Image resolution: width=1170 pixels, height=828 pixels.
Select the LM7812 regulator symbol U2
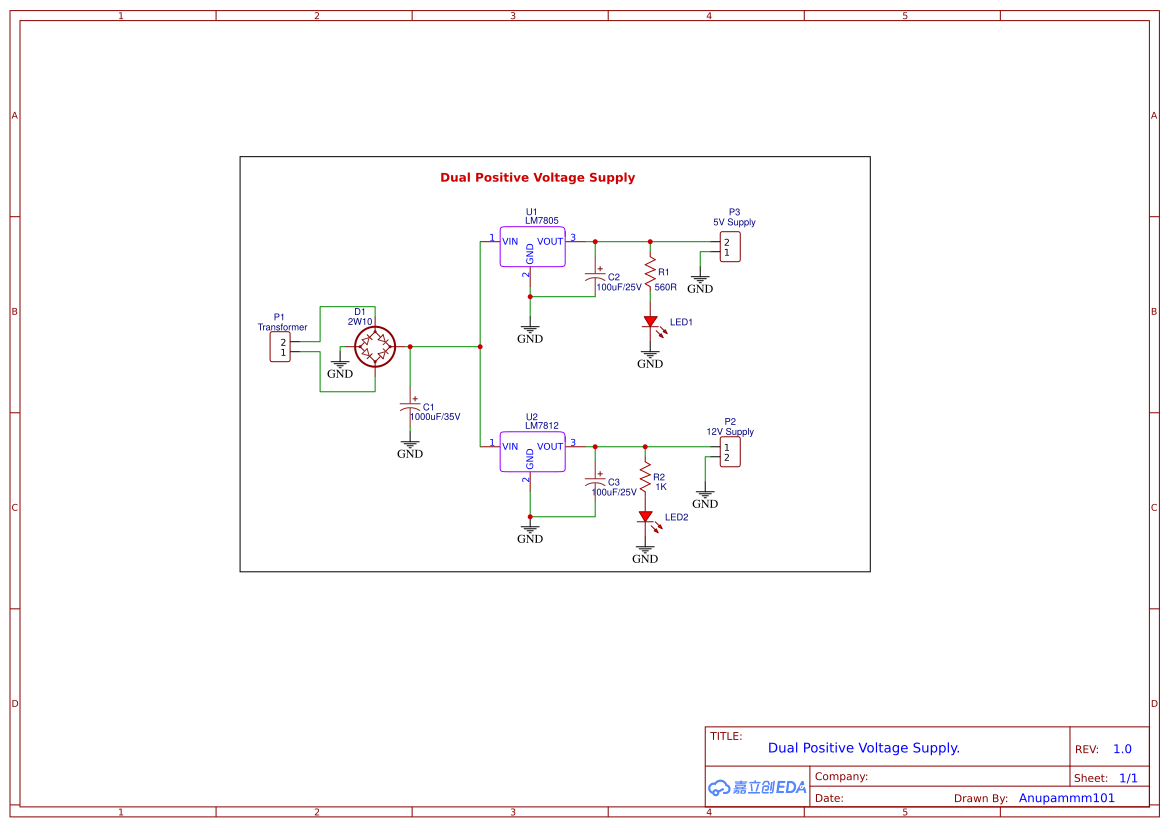point(531,451)
